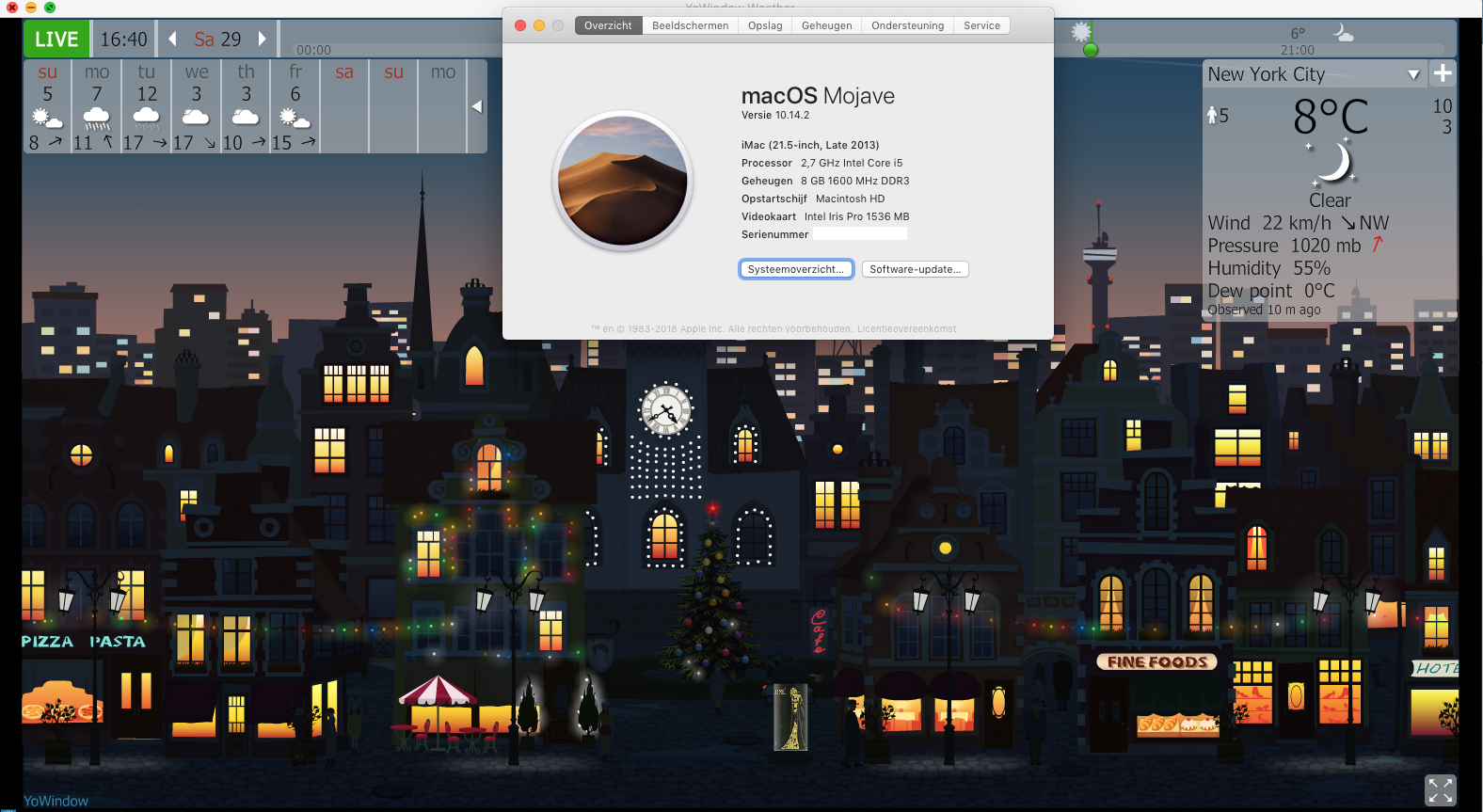Click the sun icon on the timeline
The height and width of the screenshot is (812, 1483).
point(1081,31)
